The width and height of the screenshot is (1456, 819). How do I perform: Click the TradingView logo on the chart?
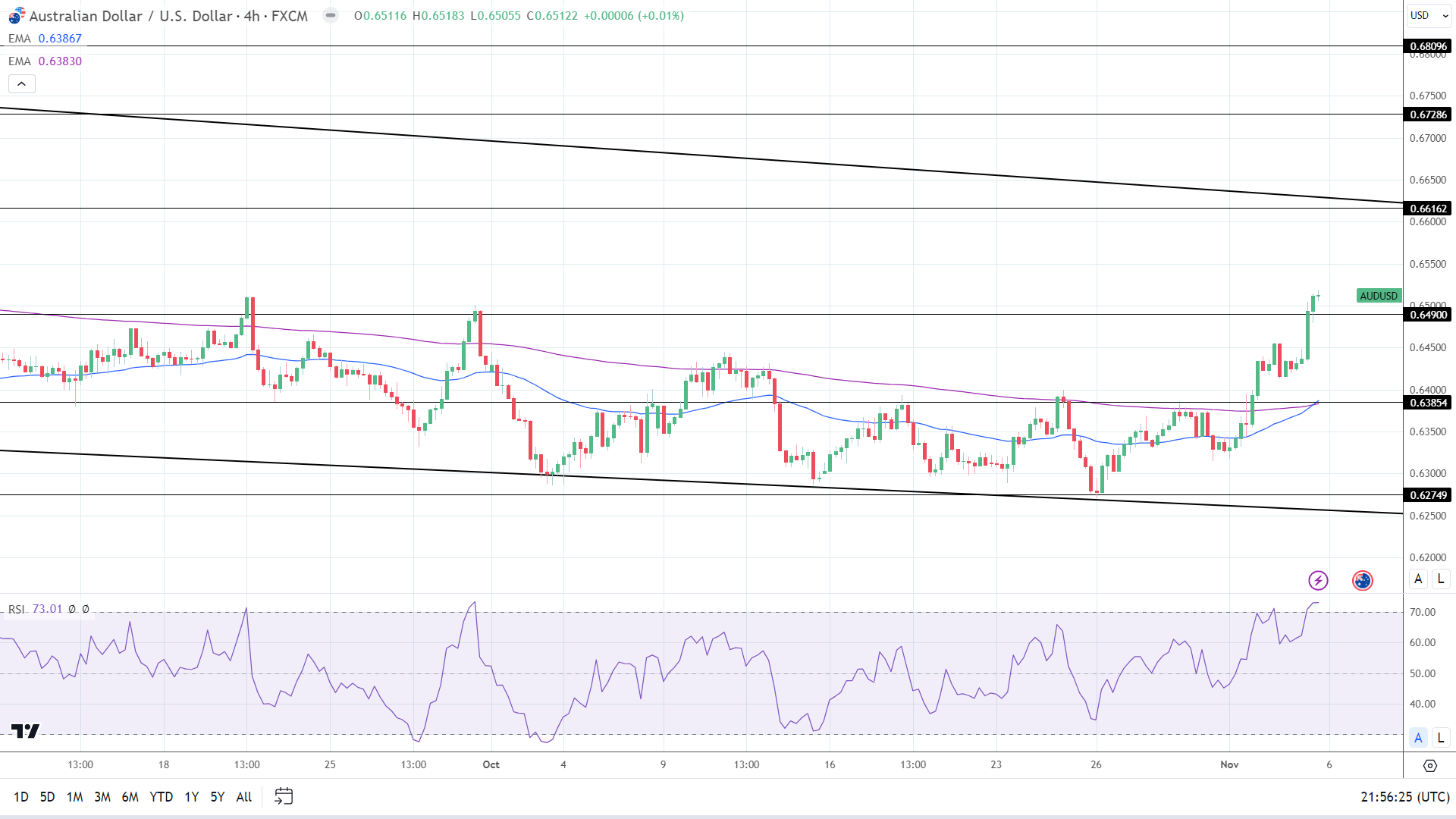point(25,731)
